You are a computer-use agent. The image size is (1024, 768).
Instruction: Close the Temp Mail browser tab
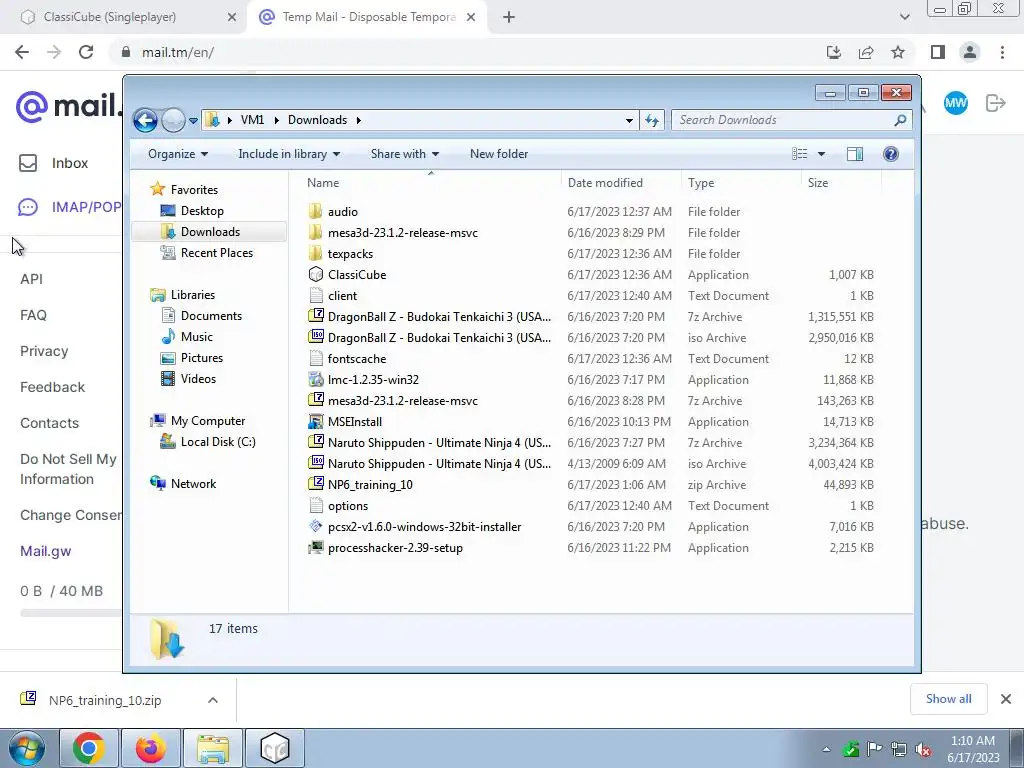click(471, 18)
